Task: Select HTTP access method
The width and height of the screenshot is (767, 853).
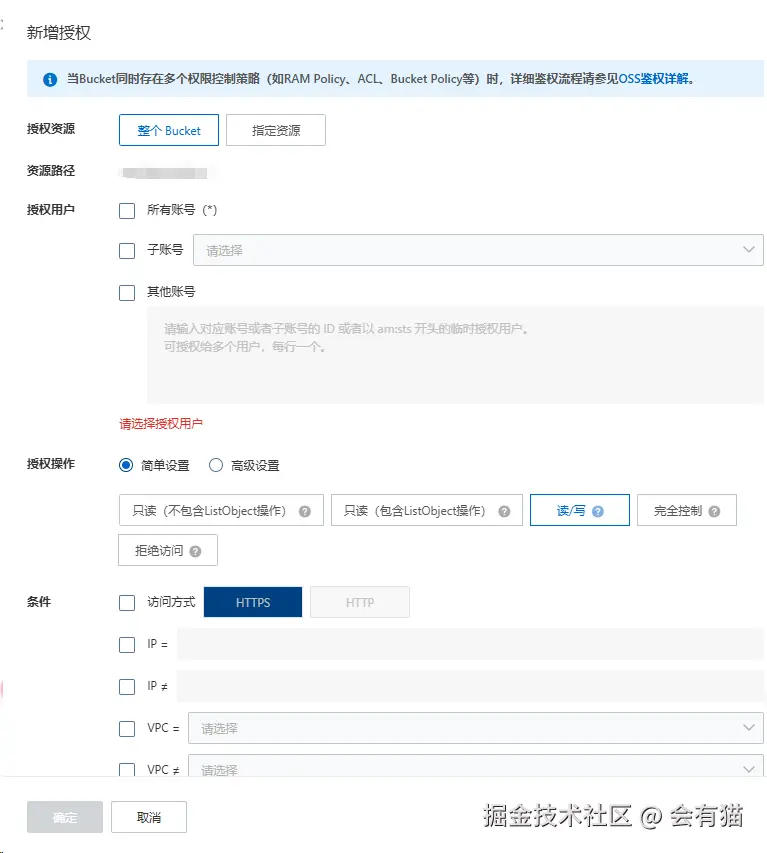Action: tap(360, 602)
